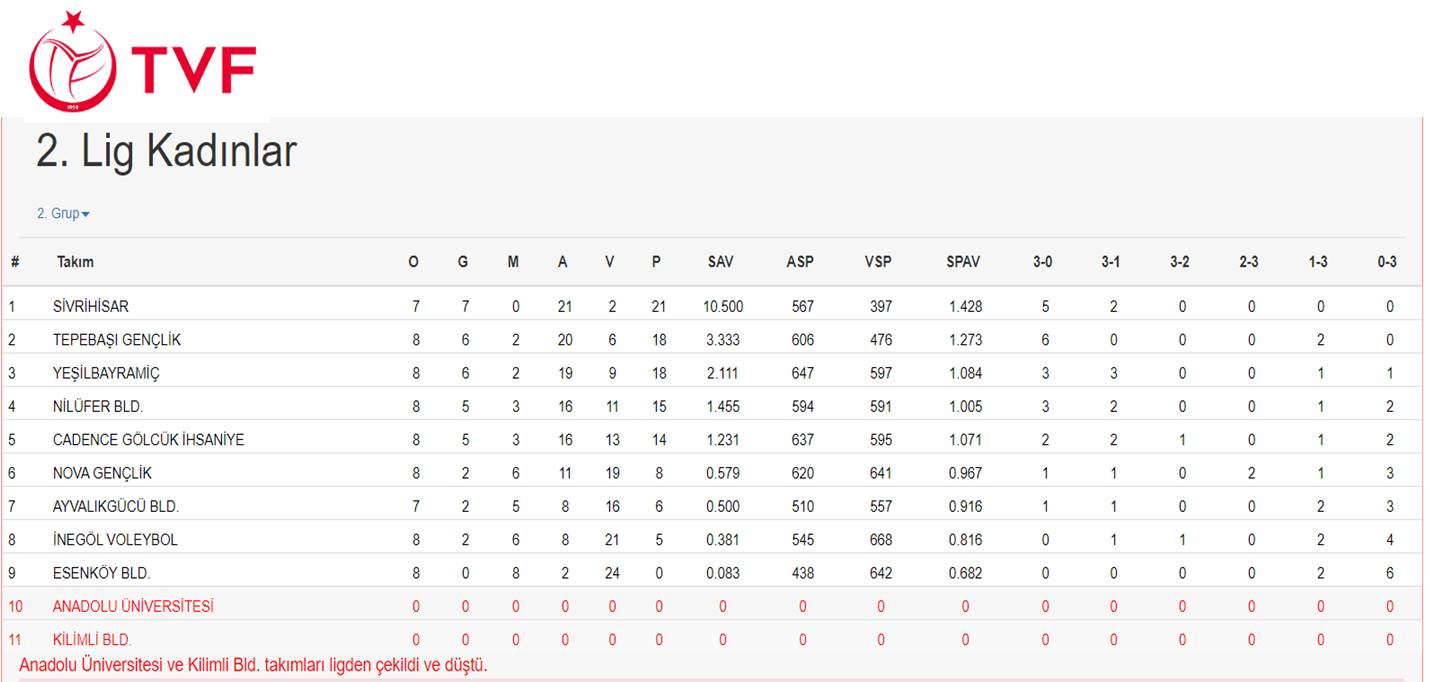Select the SİVRİHİSAR team row
Screen dimensions: 1430x682
714,306
